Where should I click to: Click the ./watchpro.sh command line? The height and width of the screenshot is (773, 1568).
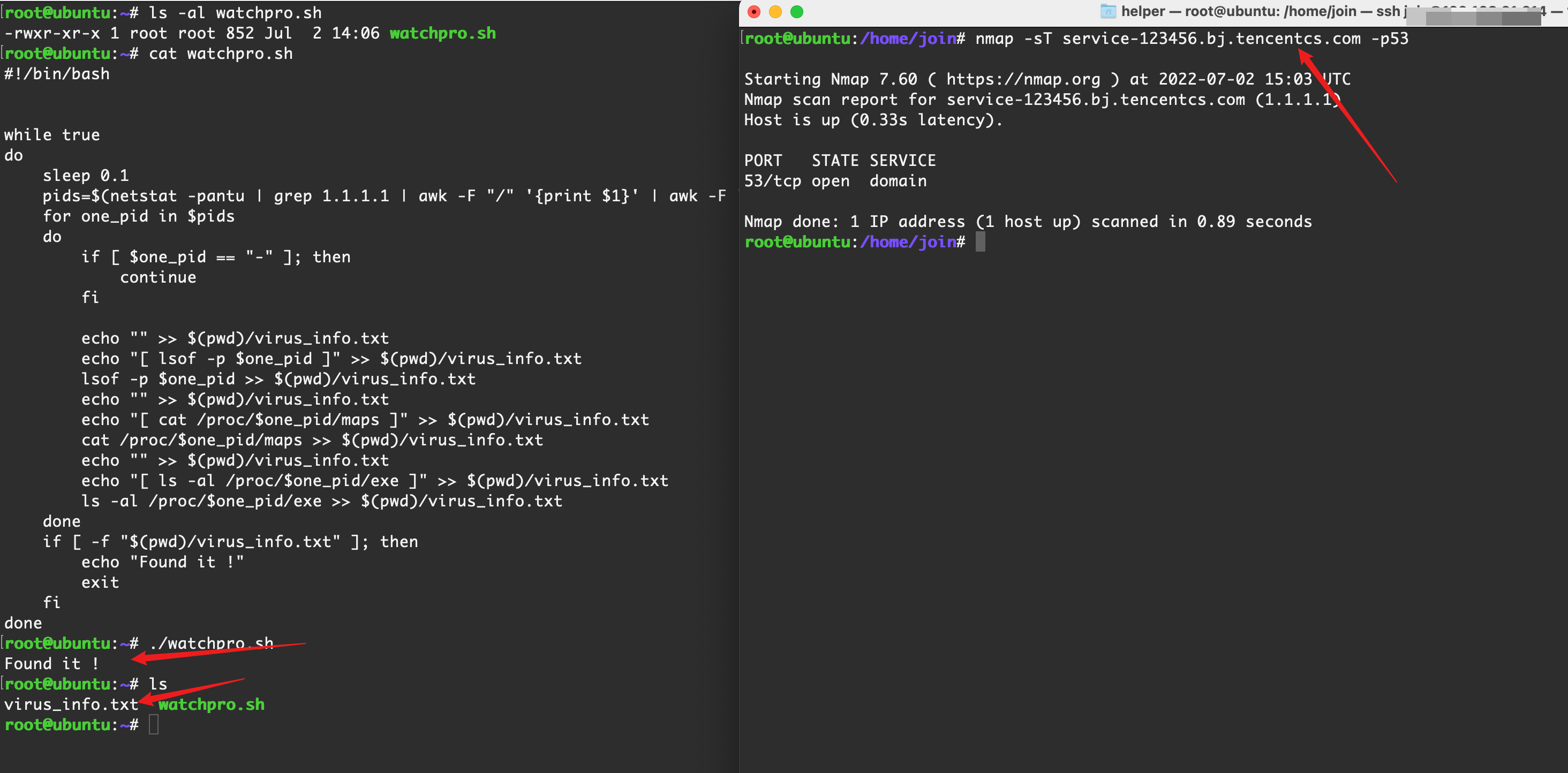(x=211, y=643)
